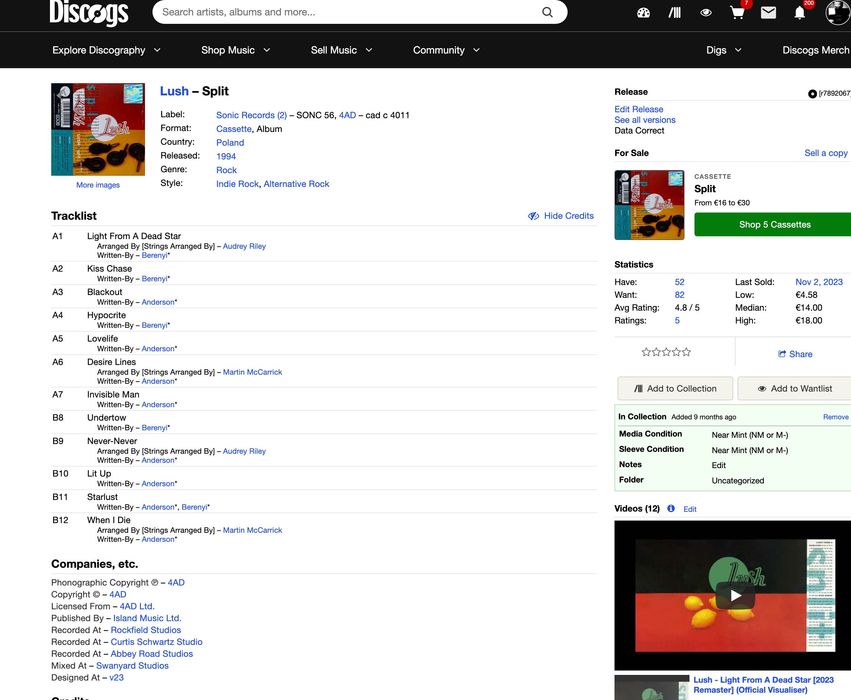This screenshot has height=700, width=851.
Task: Open the For Sale cassette thumbnail
Action: click(x=649, y=205)
